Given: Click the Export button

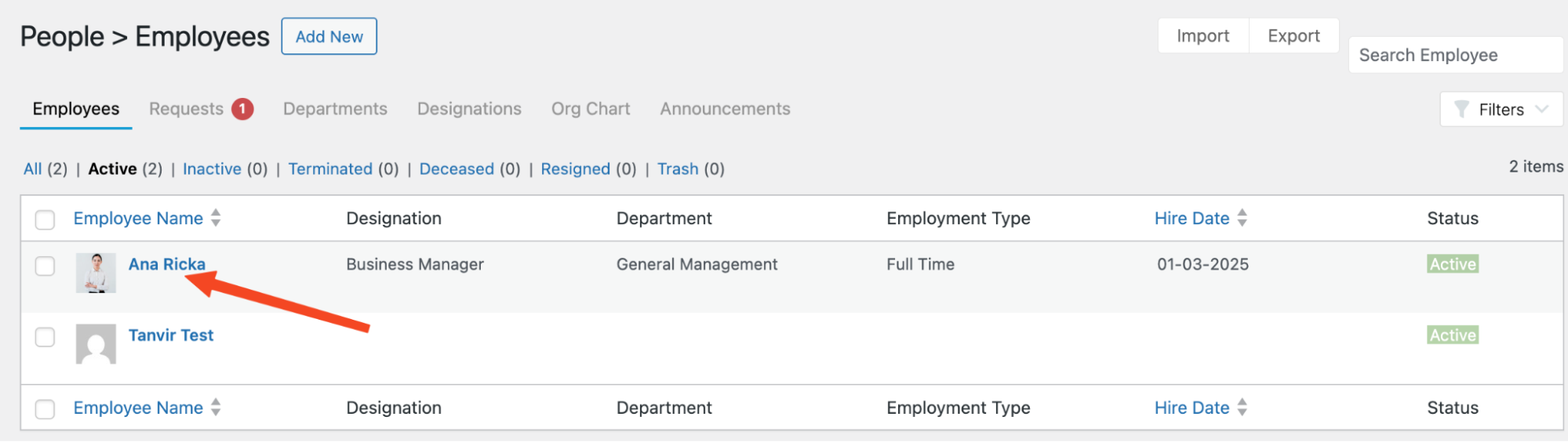Looking at the screenshot, I should click(1293, 36).
